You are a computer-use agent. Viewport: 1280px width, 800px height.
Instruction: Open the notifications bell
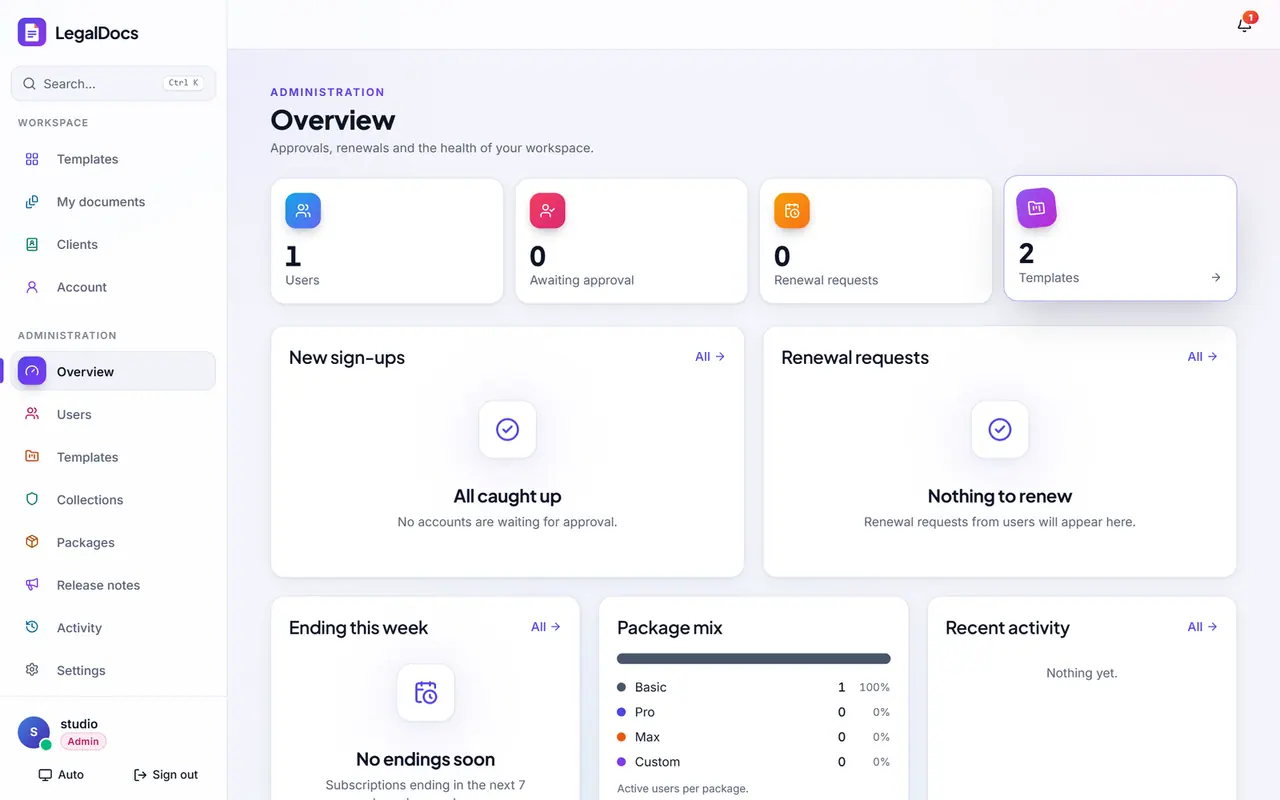(x=1244, y=25)
